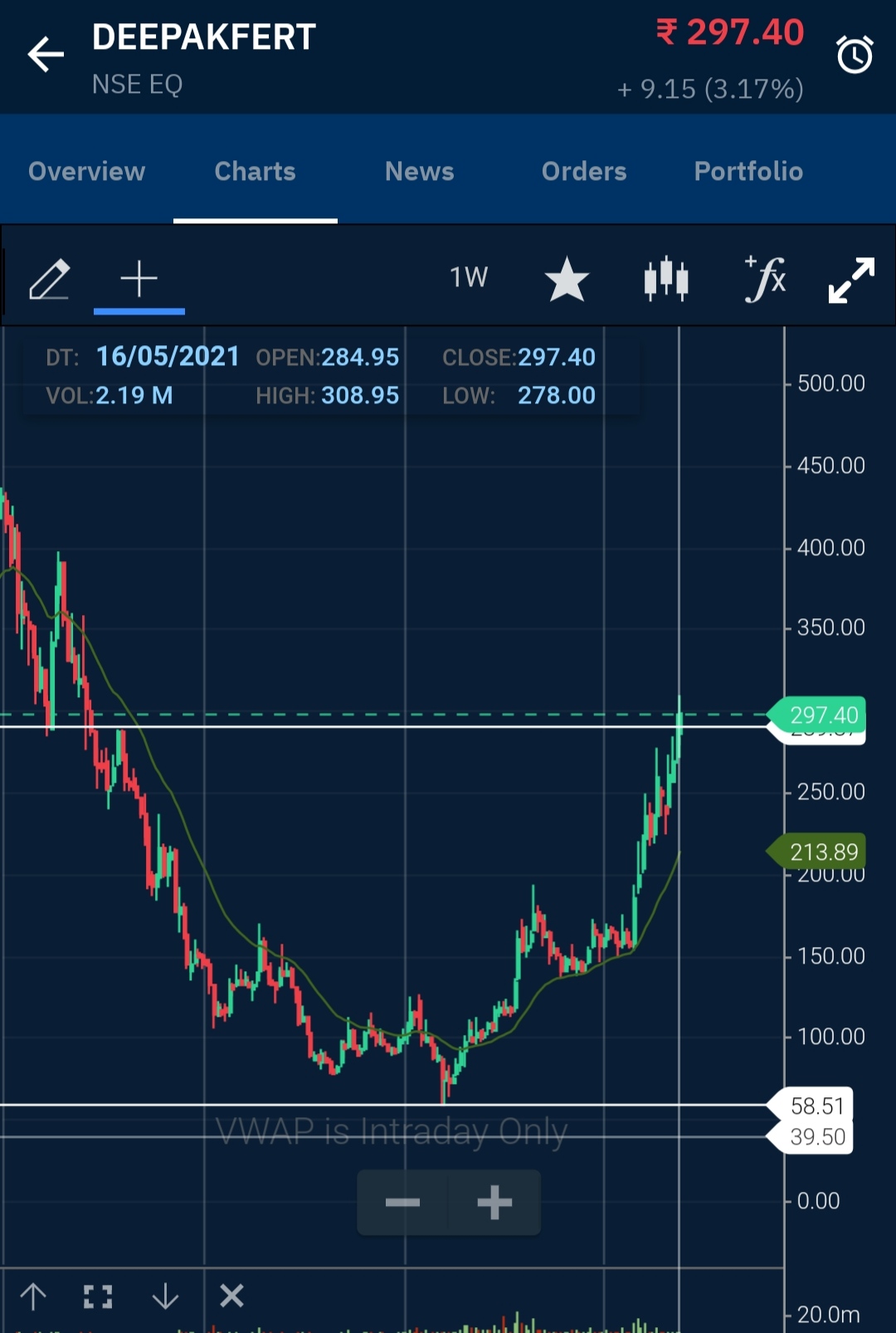Viewport: 896px width, 1333px height.
Task: Select the pencil drawing tool
Action: pos(50,279)
